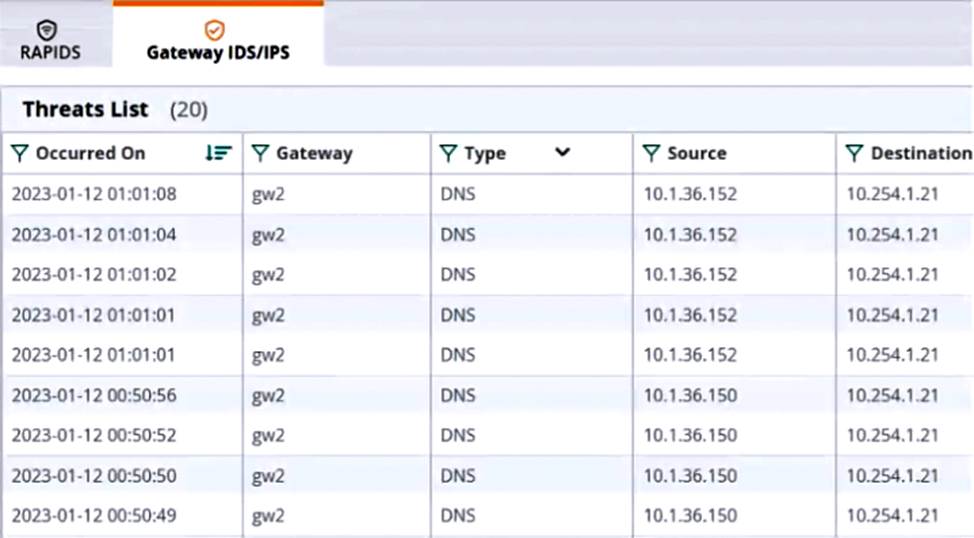Click filter icon on Type column

point(448,153)
